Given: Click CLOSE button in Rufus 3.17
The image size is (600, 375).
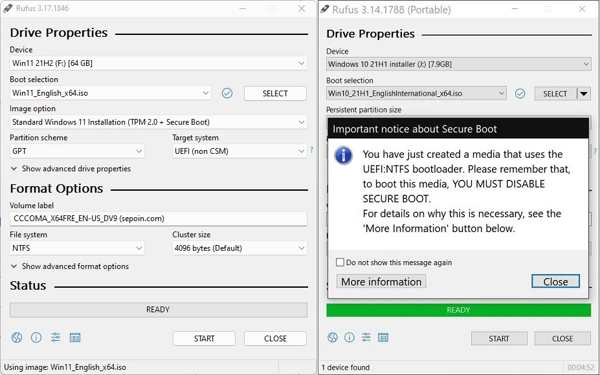Looking at the screenshot, I should click(x=275, y=338).
